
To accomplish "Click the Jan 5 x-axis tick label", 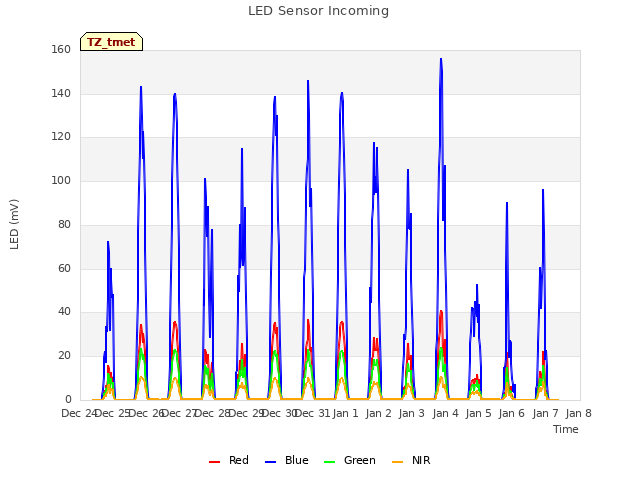I will 478,413.
